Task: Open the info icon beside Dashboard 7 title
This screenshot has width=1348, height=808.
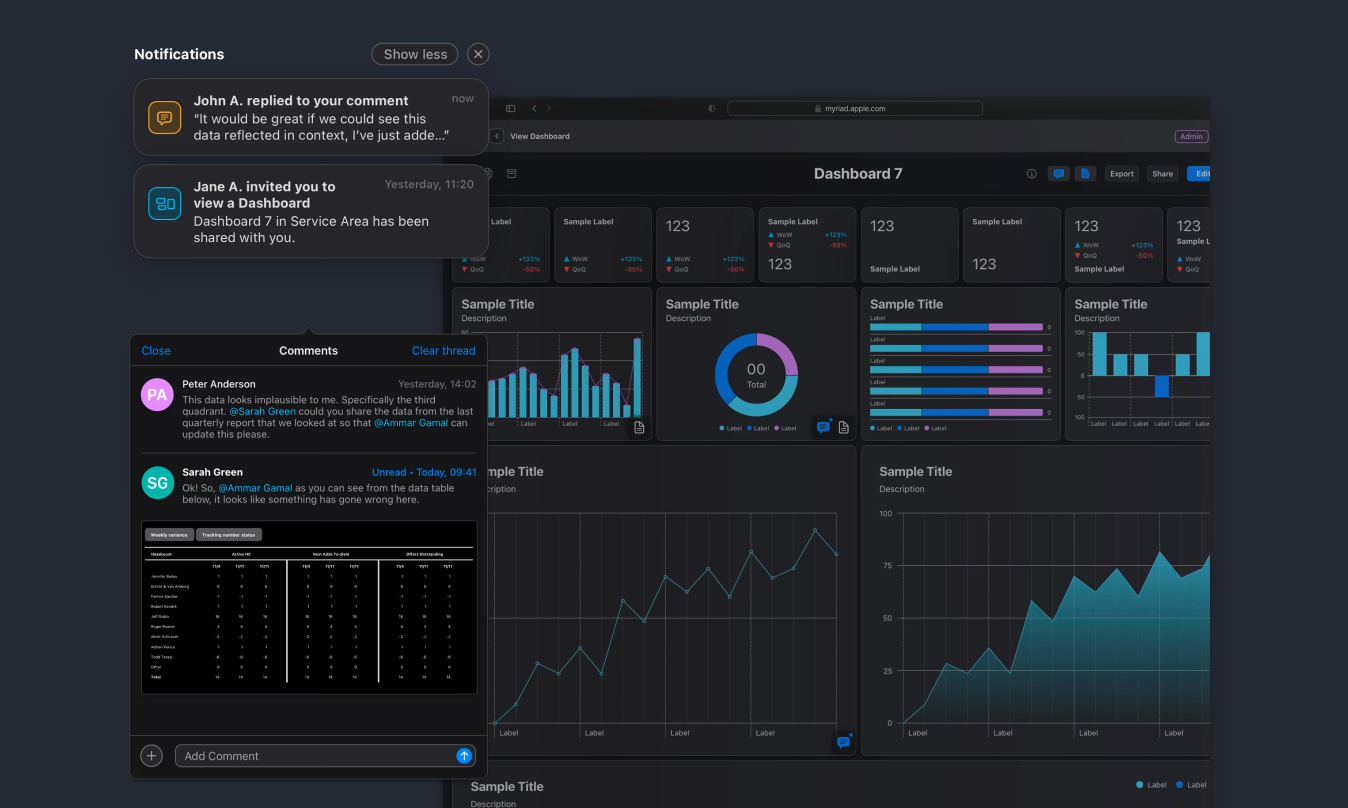Action: click(1032, 174)
